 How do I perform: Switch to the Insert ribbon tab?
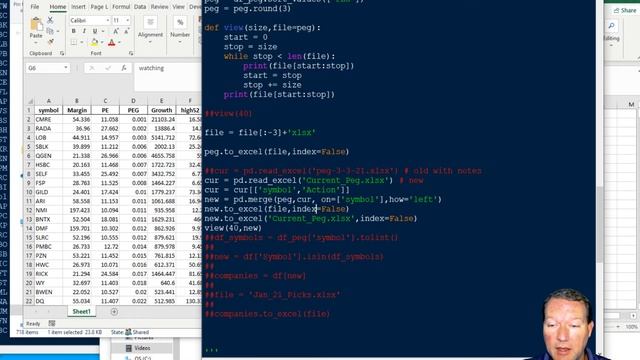click(x=78, y=7)
